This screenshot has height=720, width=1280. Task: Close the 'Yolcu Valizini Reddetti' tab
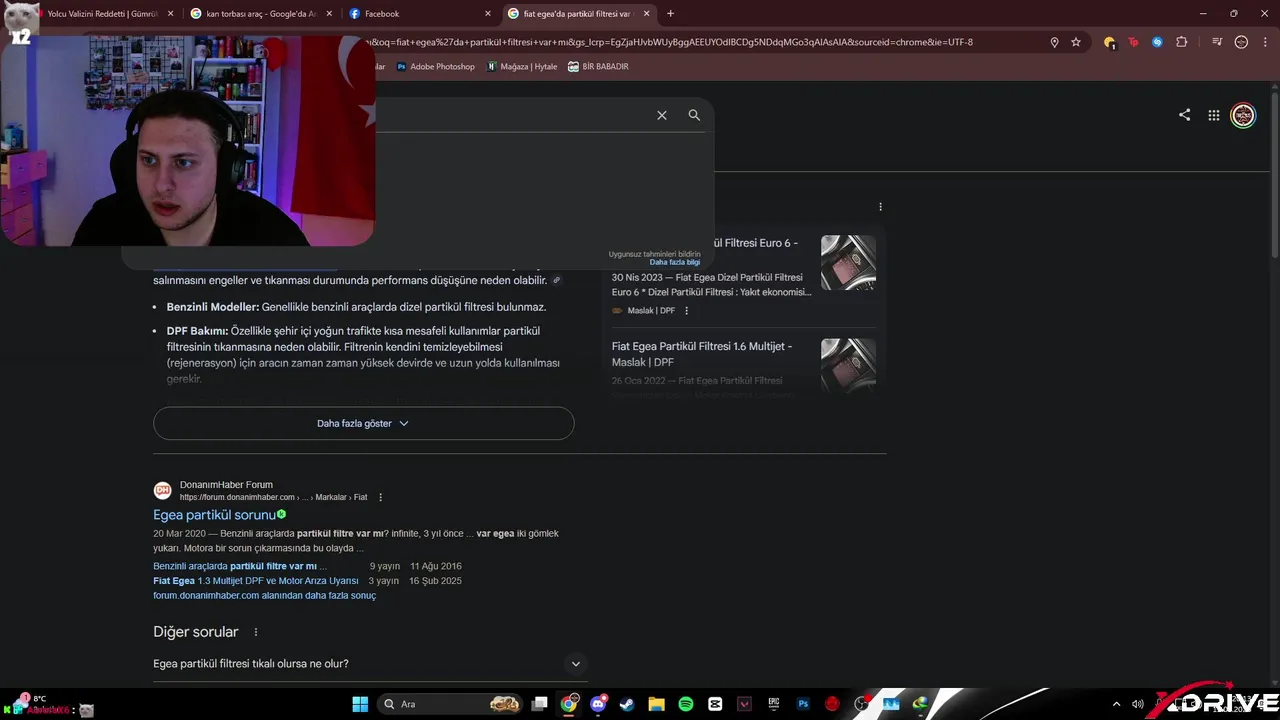(x=171, y=14)
